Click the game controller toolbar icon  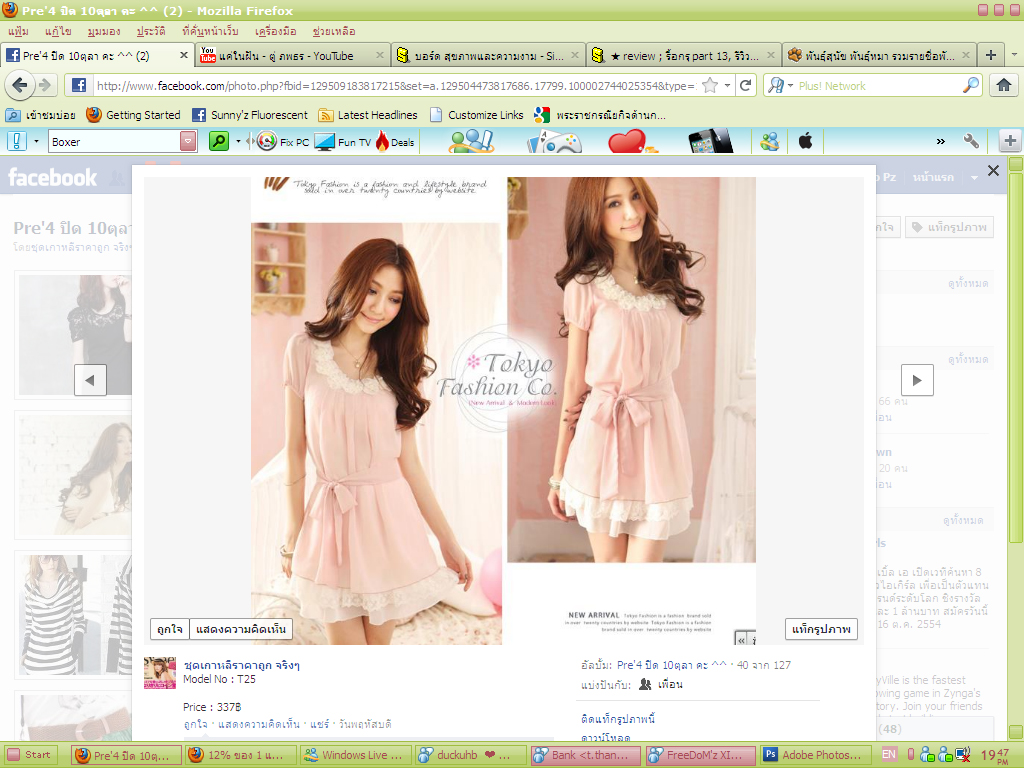554,141
